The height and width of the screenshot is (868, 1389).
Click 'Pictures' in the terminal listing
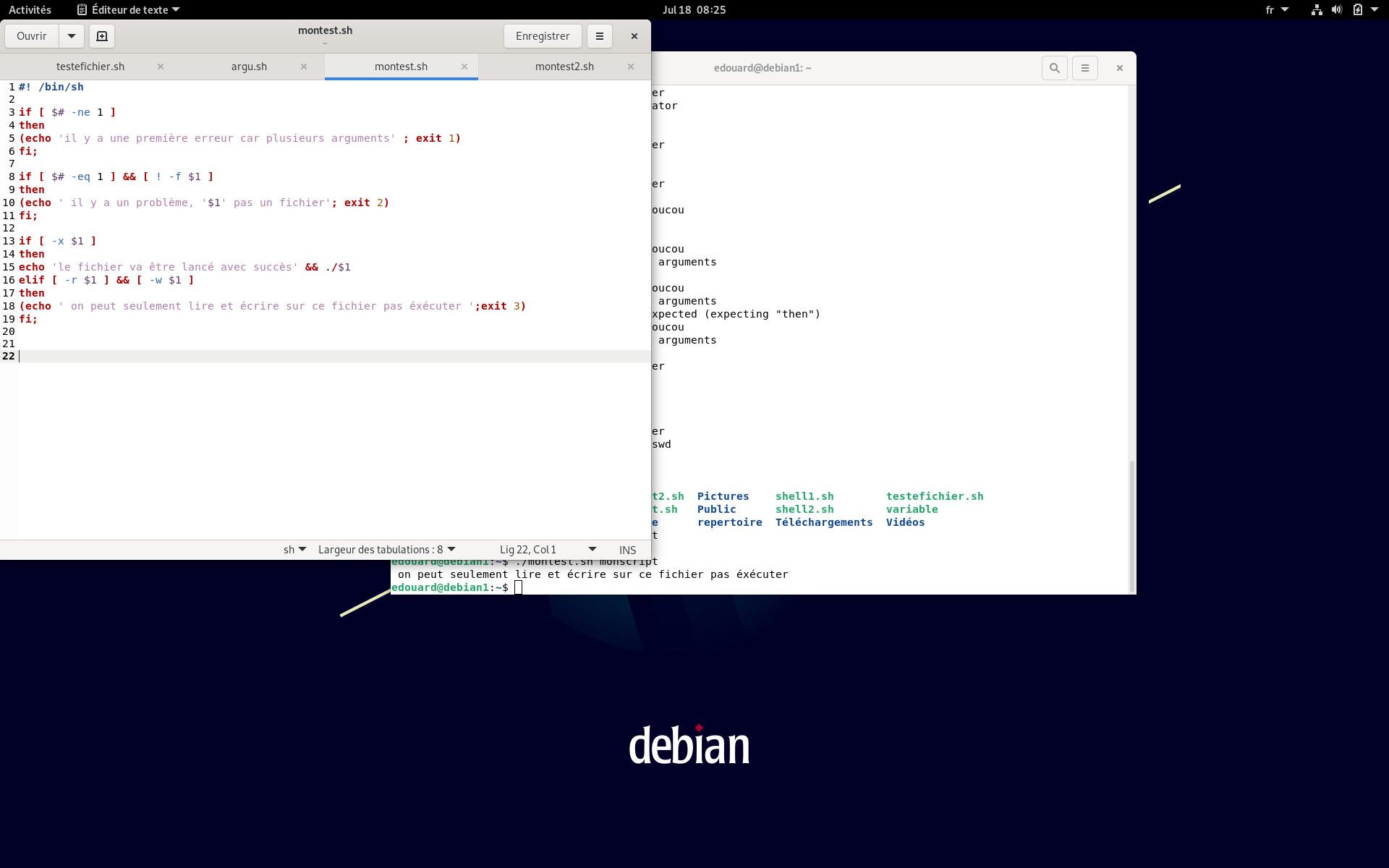(x=723, y=496)
